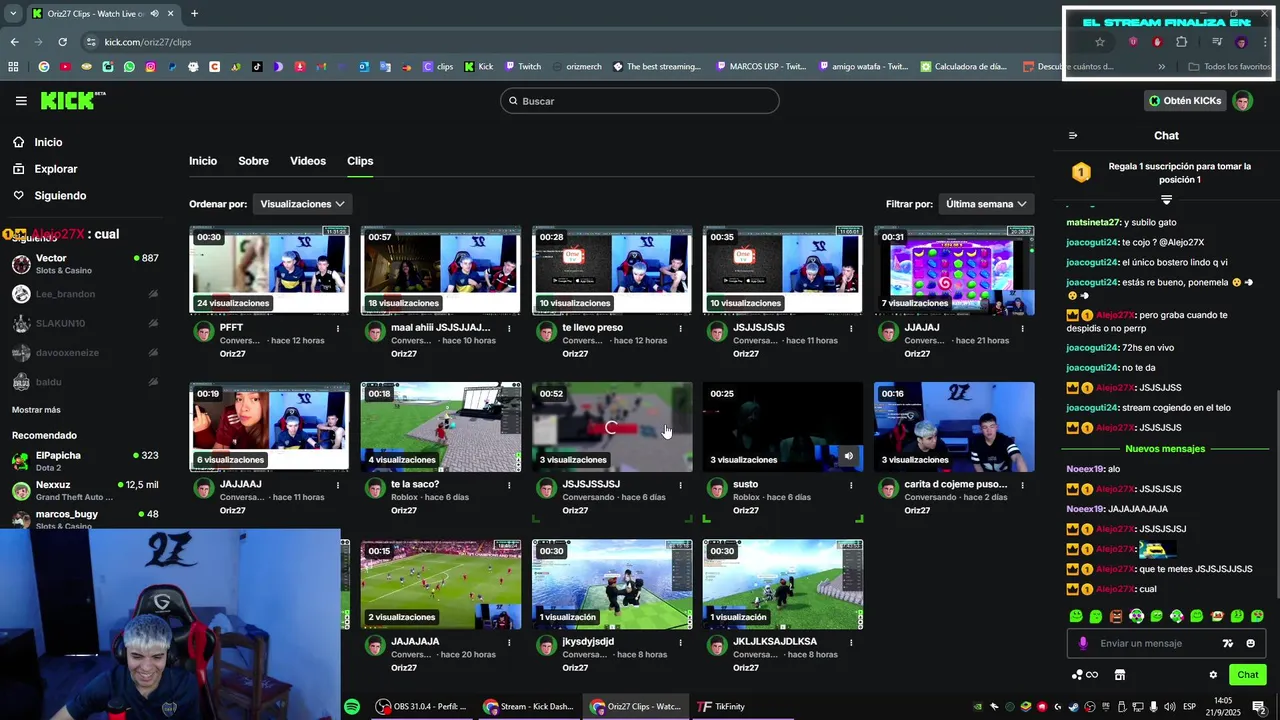Click the marcos_bugy recommended channel
This screenshot has height=720, width=1280.
(85, 519)
